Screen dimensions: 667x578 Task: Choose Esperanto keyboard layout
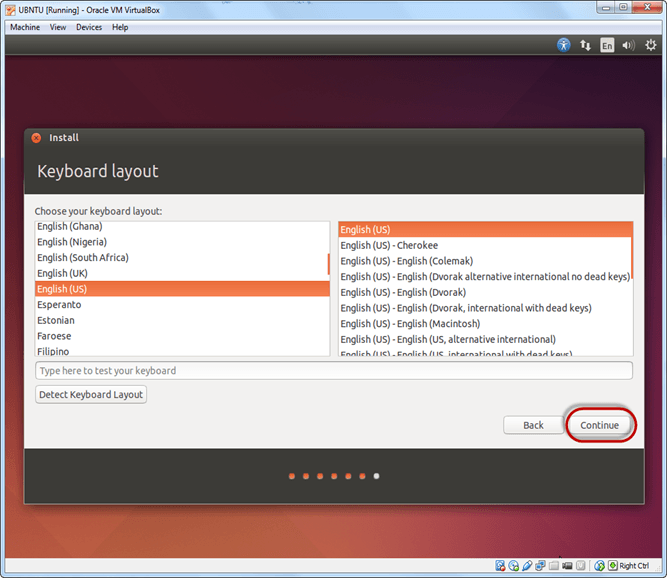[59, 304]
